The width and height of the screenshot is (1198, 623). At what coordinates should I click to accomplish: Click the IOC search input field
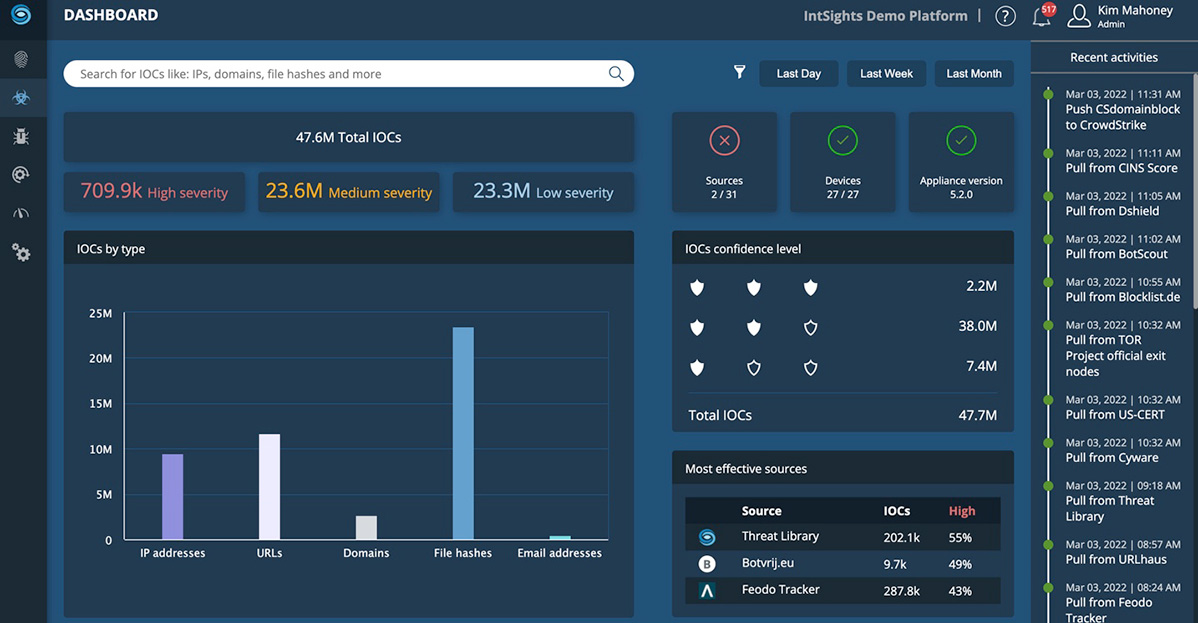(x=348, y=73)
